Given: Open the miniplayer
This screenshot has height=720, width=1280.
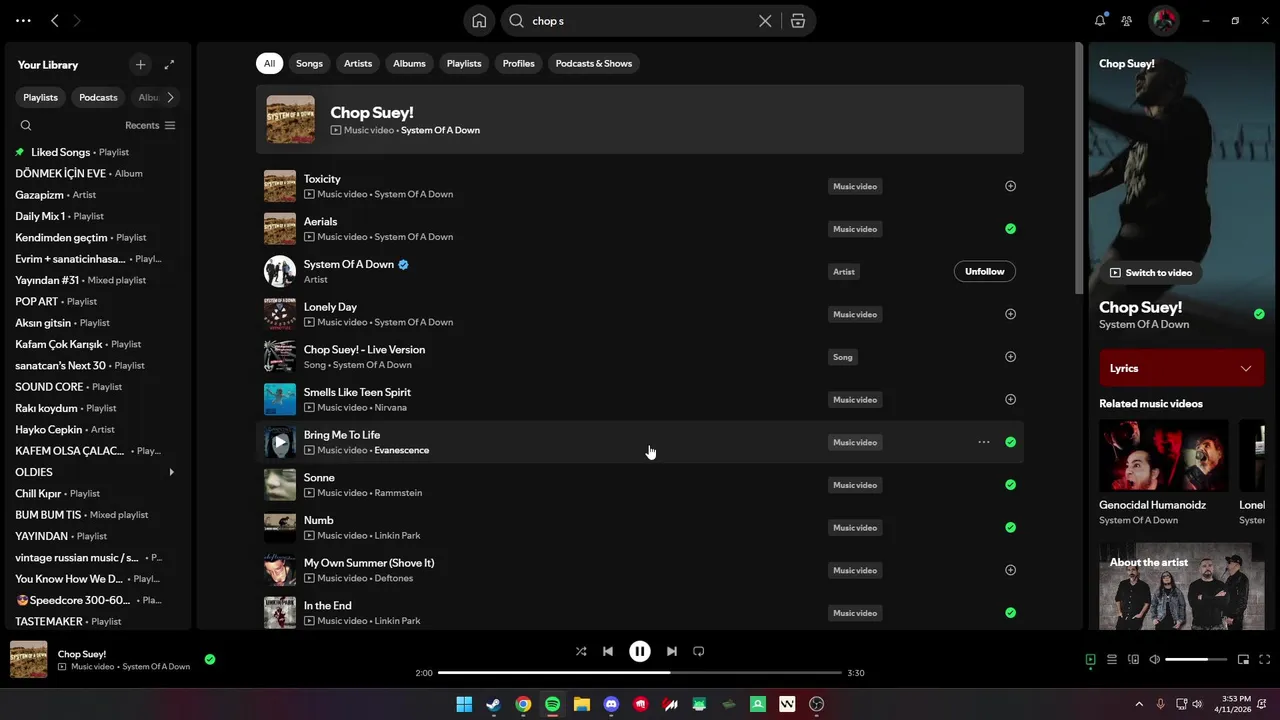Looking at the screenshot, I should click(1243, 660).
